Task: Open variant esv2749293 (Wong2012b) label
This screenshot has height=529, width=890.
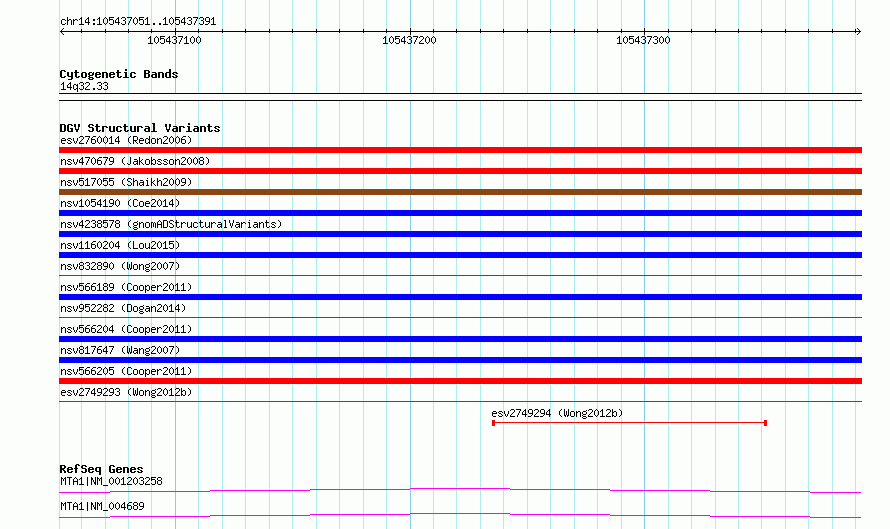Action: tap(126, 392)
